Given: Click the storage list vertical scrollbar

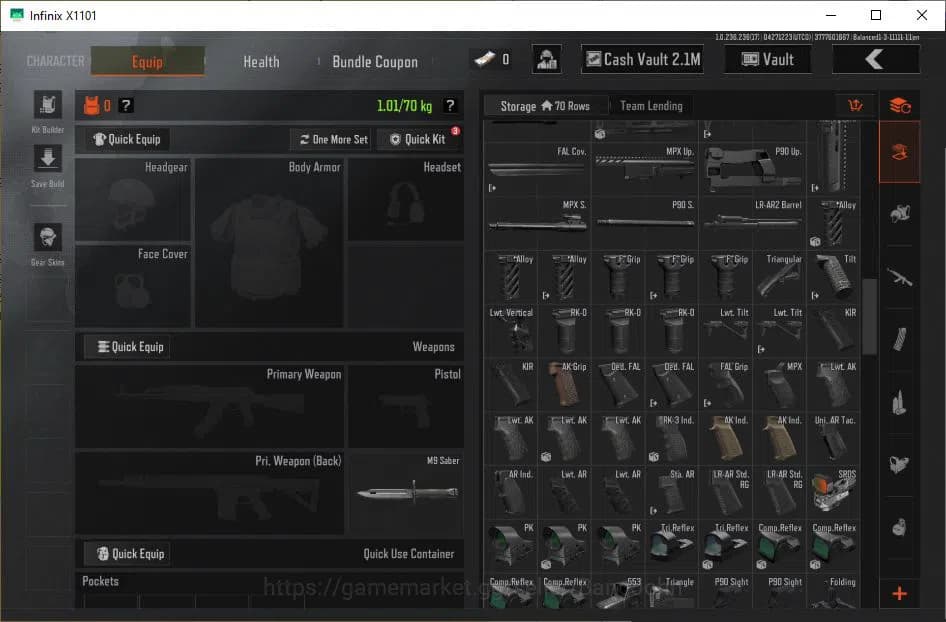Looking at the screenshot, I should [869, 315].
